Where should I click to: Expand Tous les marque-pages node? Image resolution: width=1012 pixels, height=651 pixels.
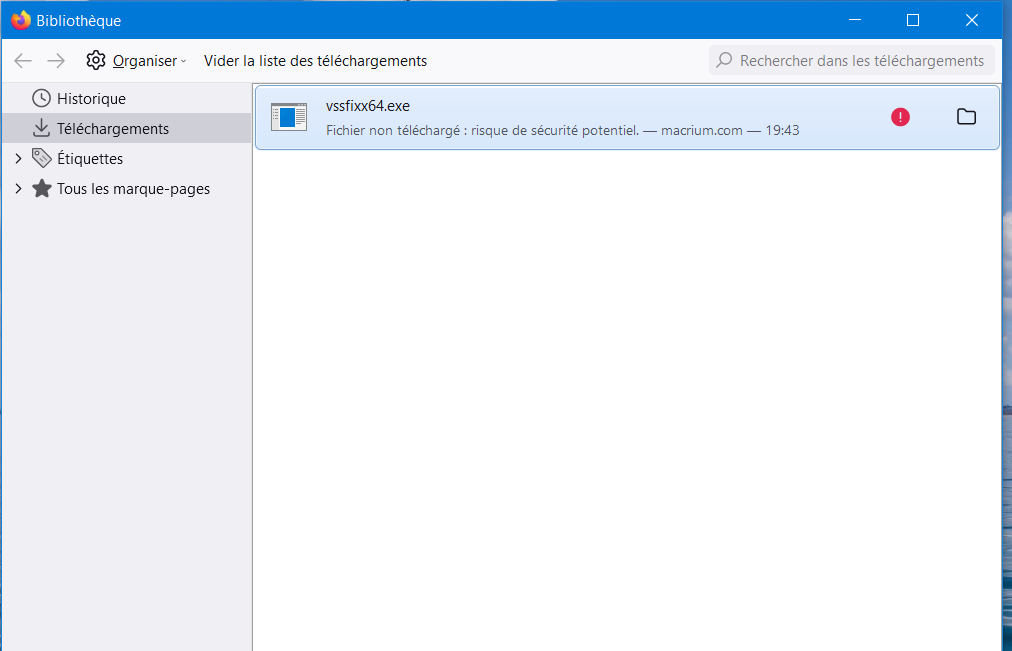18,188
